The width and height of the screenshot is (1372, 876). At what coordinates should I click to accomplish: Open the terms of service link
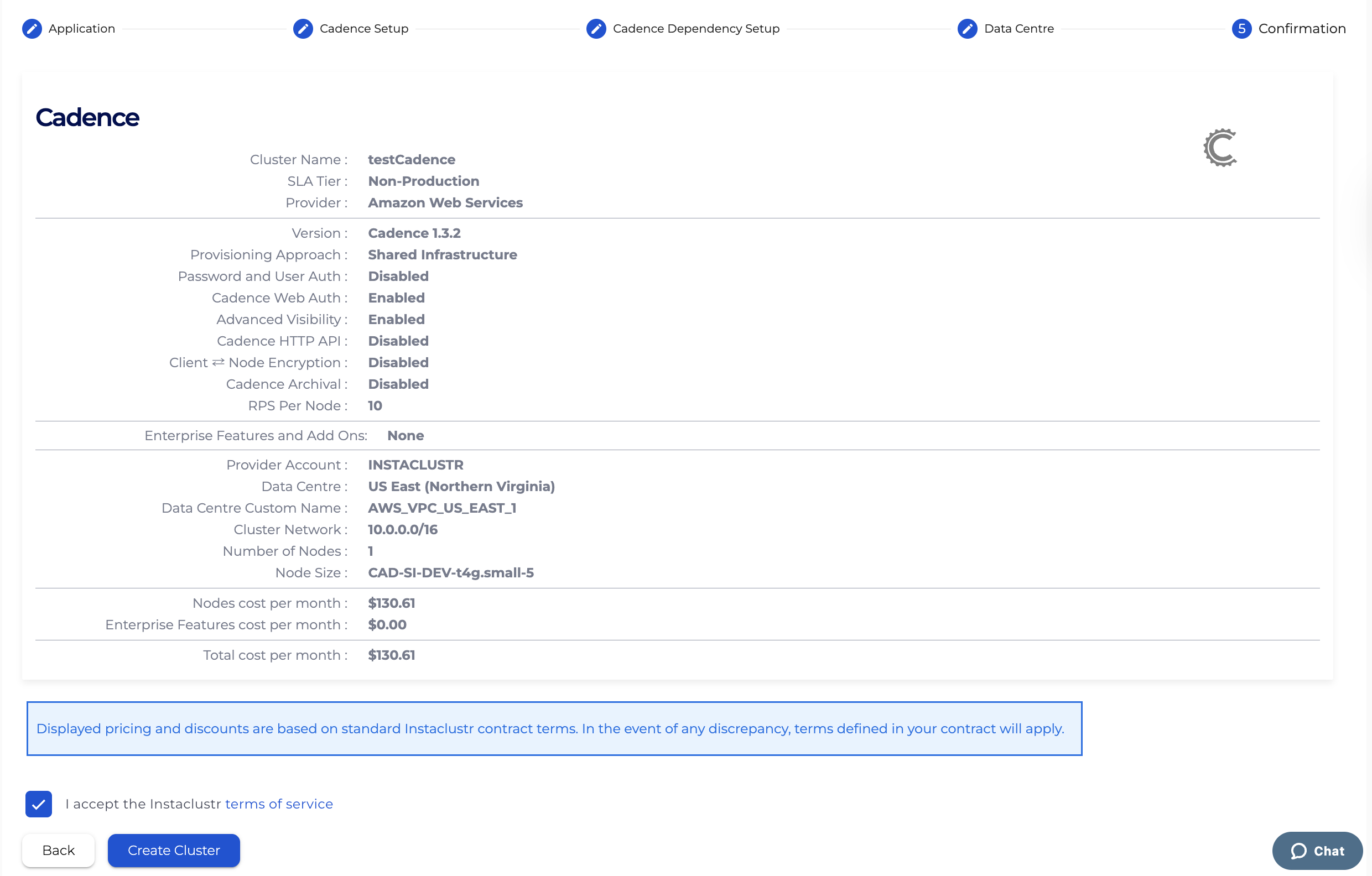279,804
